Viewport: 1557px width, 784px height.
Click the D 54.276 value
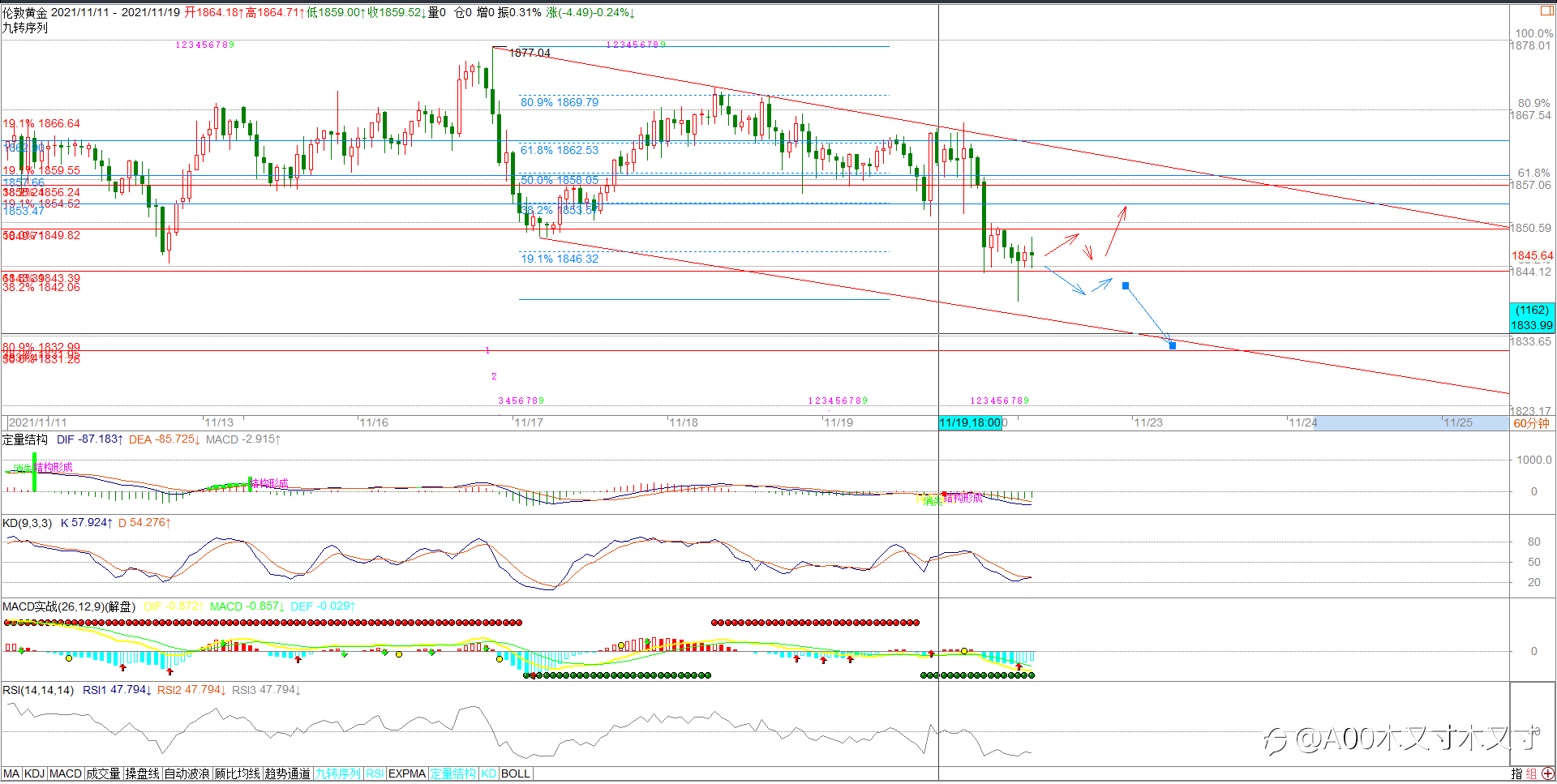(x=144, y=523)
